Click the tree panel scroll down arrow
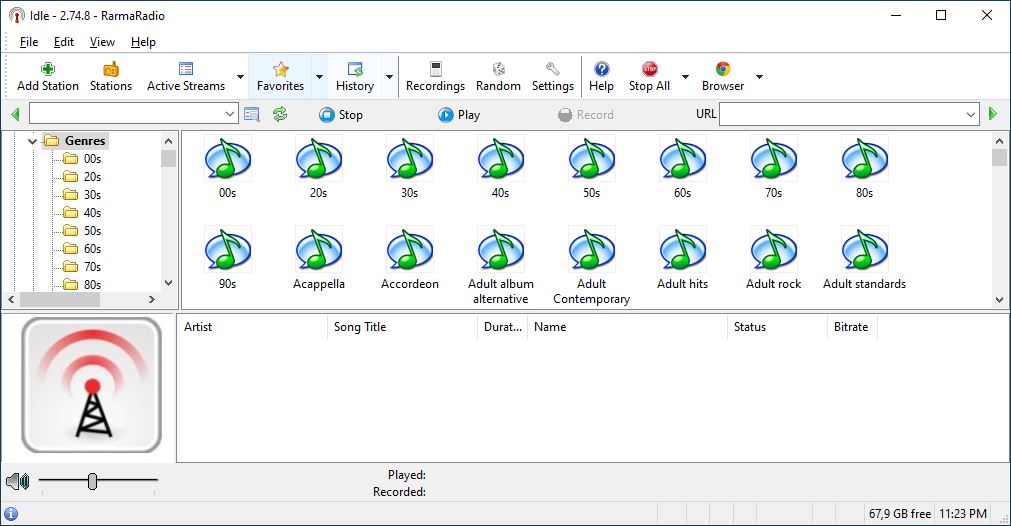The height and width of the screenshot is (526, 1011). click(169, 282)
